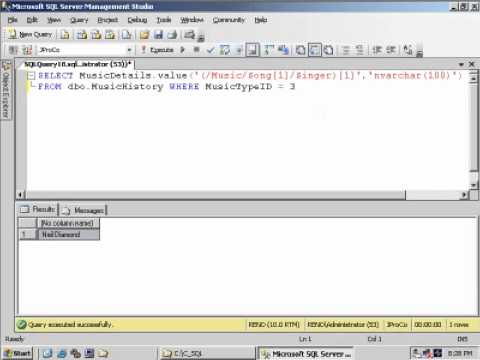The width and height of the screenshot is (480, 360).
Task: Collapse the SELECT statement outline
Action: [x=31, y=76]
